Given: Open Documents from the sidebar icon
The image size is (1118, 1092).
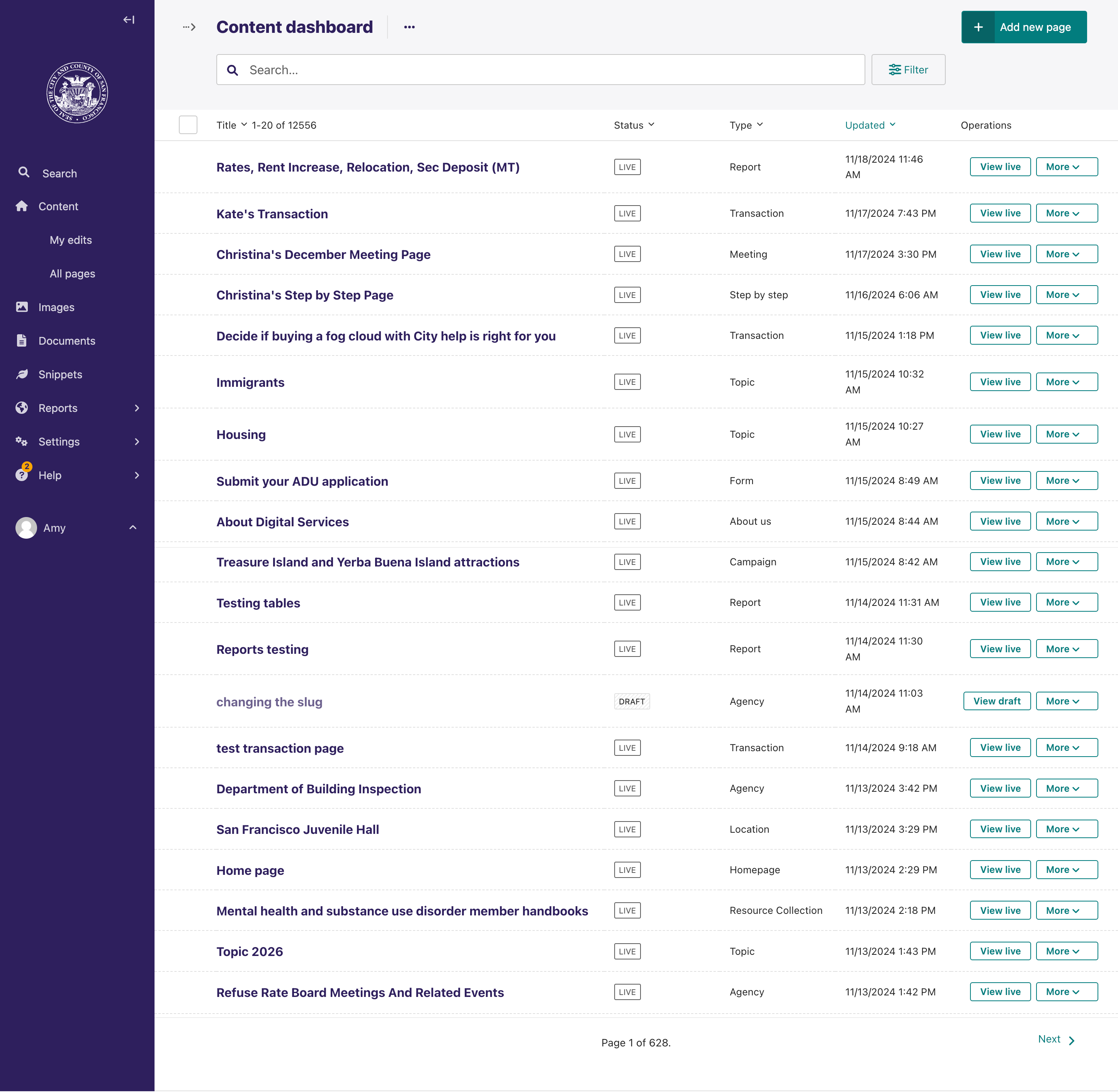Looking at the screenshot, I should (22, 340).
